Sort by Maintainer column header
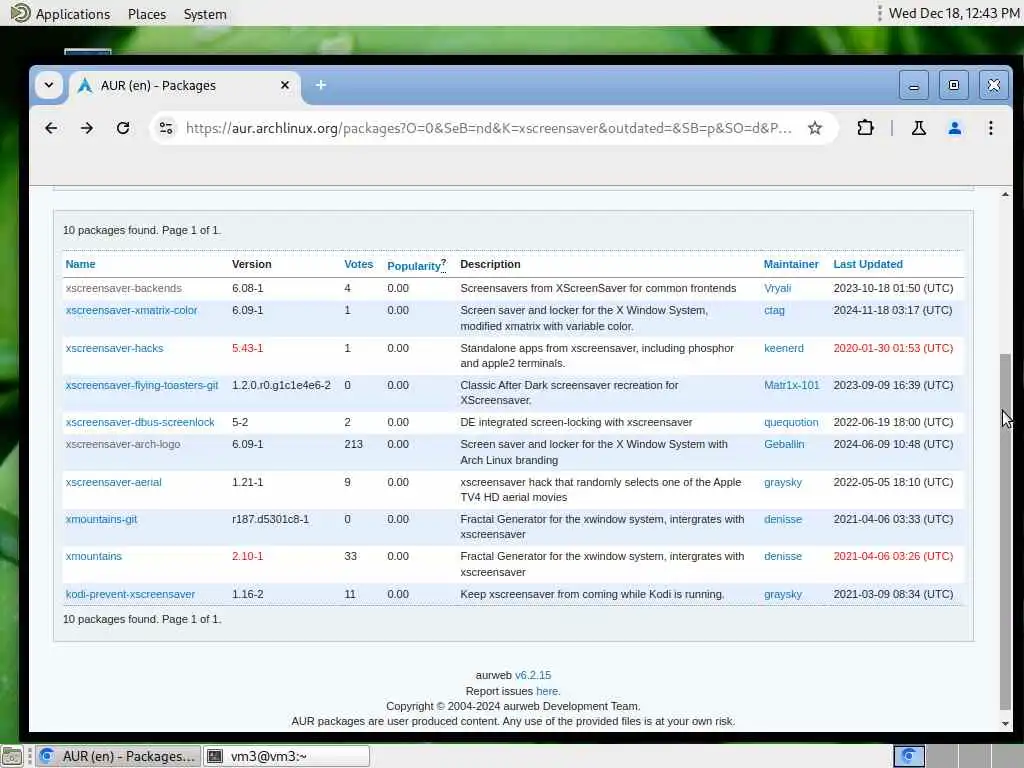This screenshot has height=768, width=1024. click(x=791, y=264)
